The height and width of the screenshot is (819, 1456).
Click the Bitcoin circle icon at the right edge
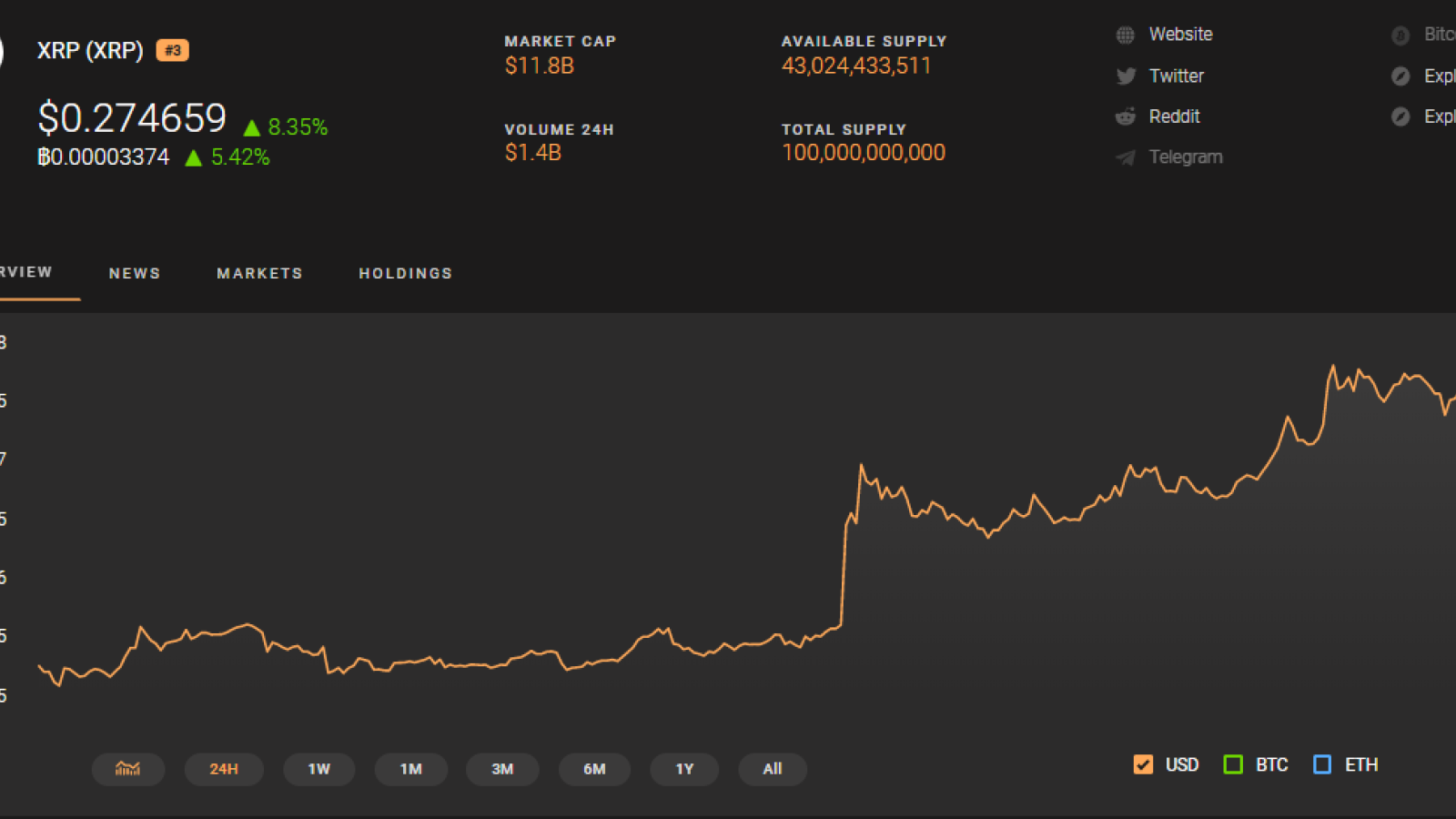coord(1400,35)
